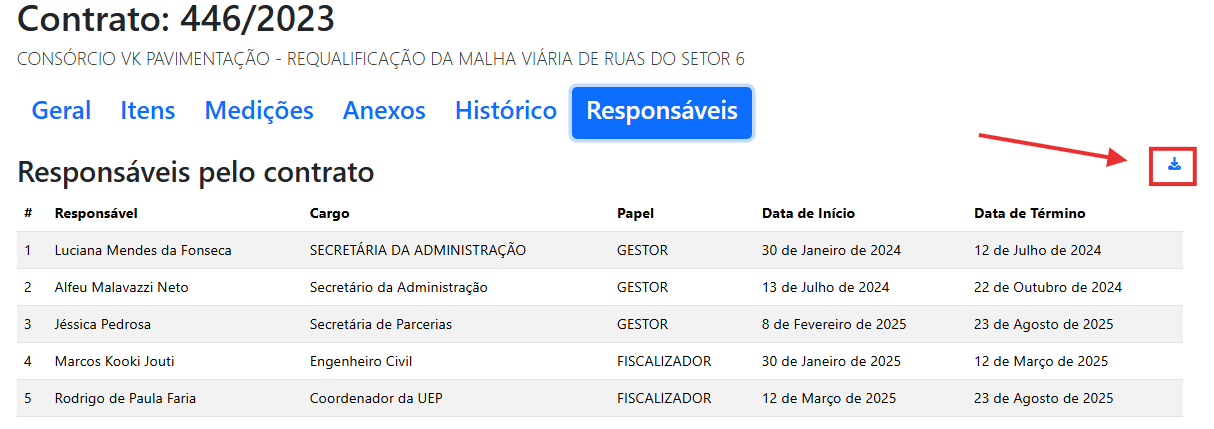Click the Papel column header

point(635,213)
